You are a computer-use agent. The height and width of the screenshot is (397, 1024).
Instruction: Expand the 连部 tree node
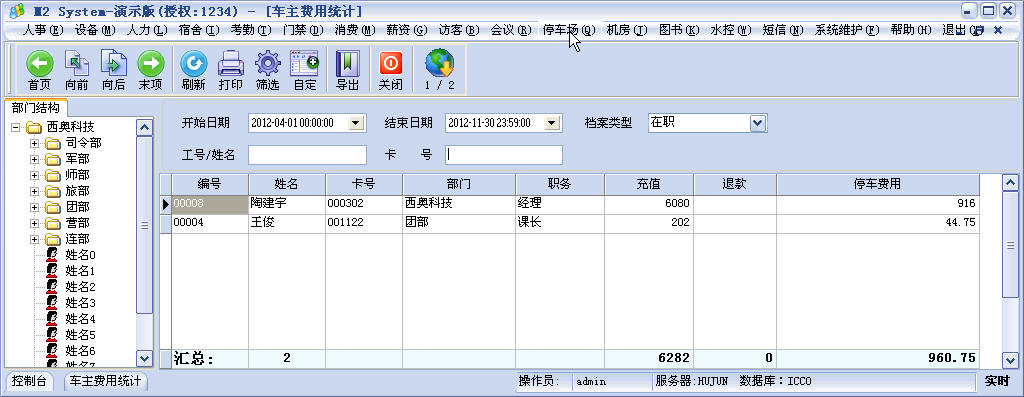[x=34, y=240]
